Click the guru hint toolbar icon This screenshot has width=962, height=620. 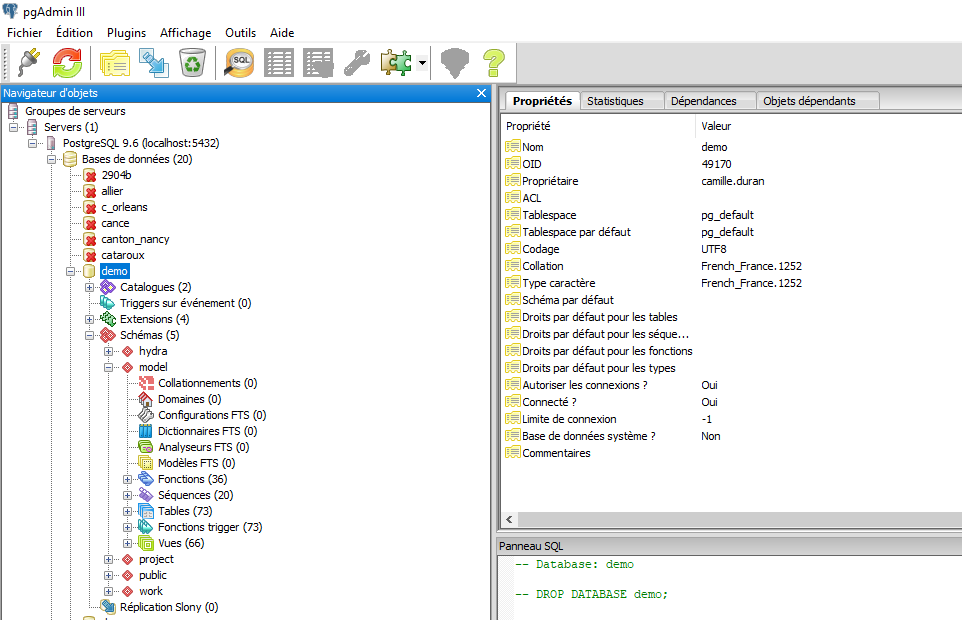click(x=455, y=63)
